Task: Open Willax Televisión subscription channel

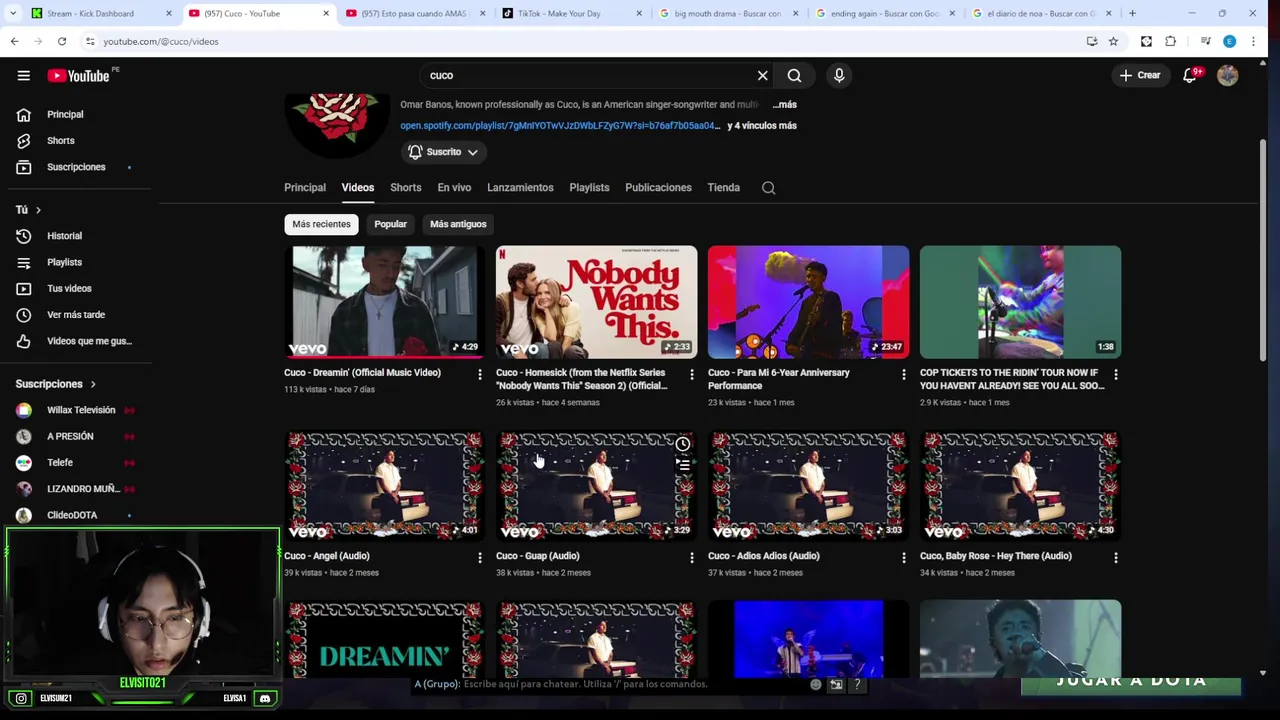Action: click(80, 410)
